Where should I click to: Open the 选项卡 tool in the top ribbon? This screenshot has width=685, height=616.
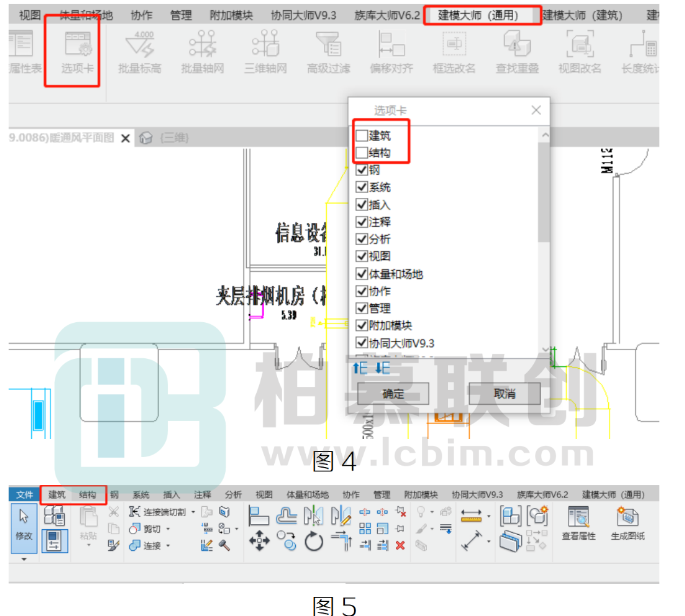(x=77, y=52)
